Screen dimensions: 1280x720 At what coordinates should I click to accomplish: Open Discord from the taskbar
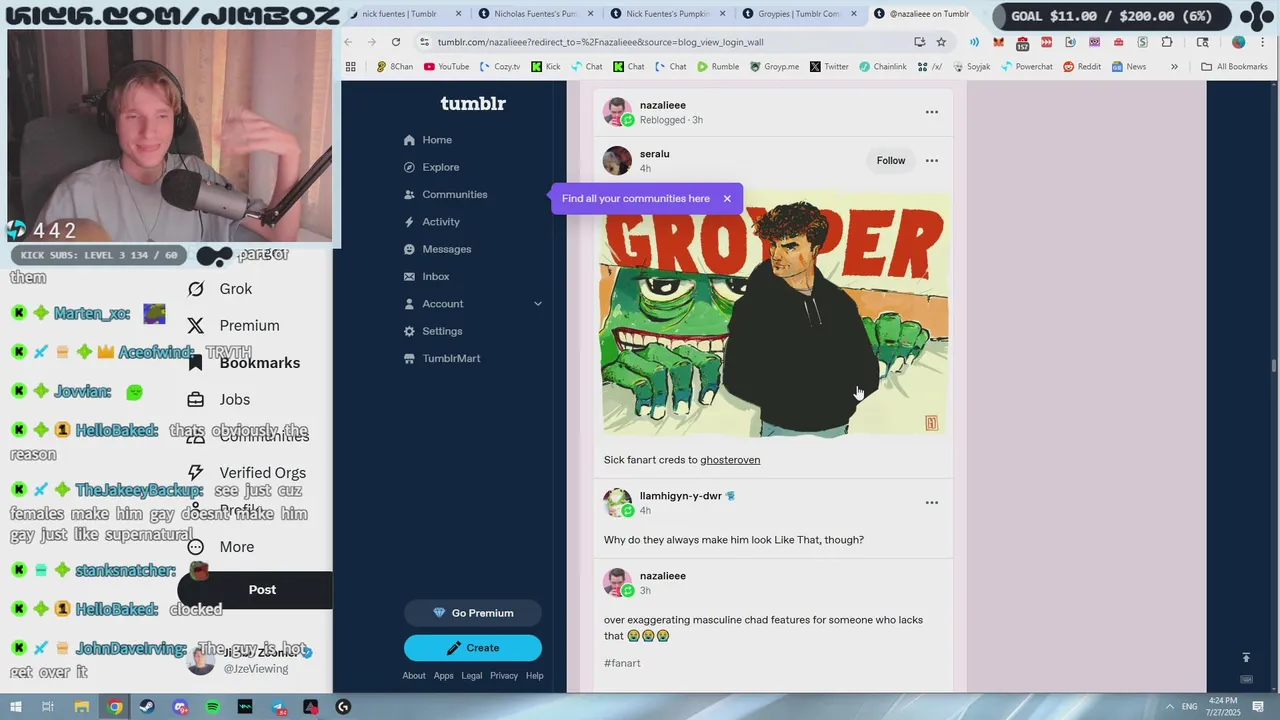(180, 707)
